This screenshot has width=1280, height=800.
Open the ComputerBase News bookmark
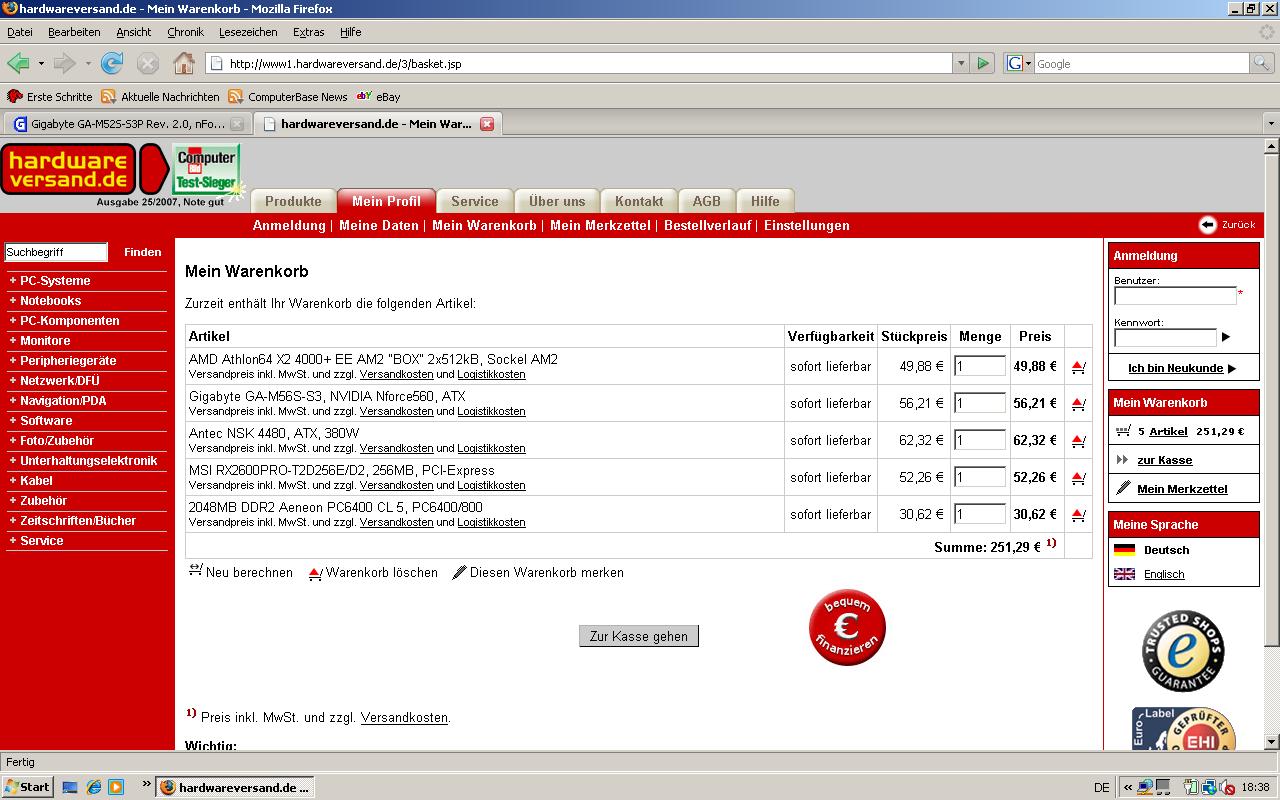[288, 97]
